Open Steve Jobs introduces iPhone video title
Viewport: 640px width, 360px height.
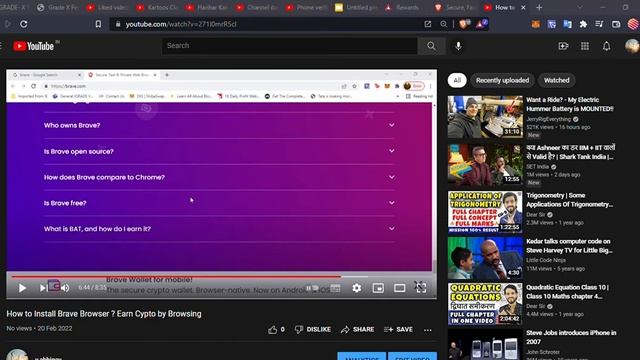point(571,337)
